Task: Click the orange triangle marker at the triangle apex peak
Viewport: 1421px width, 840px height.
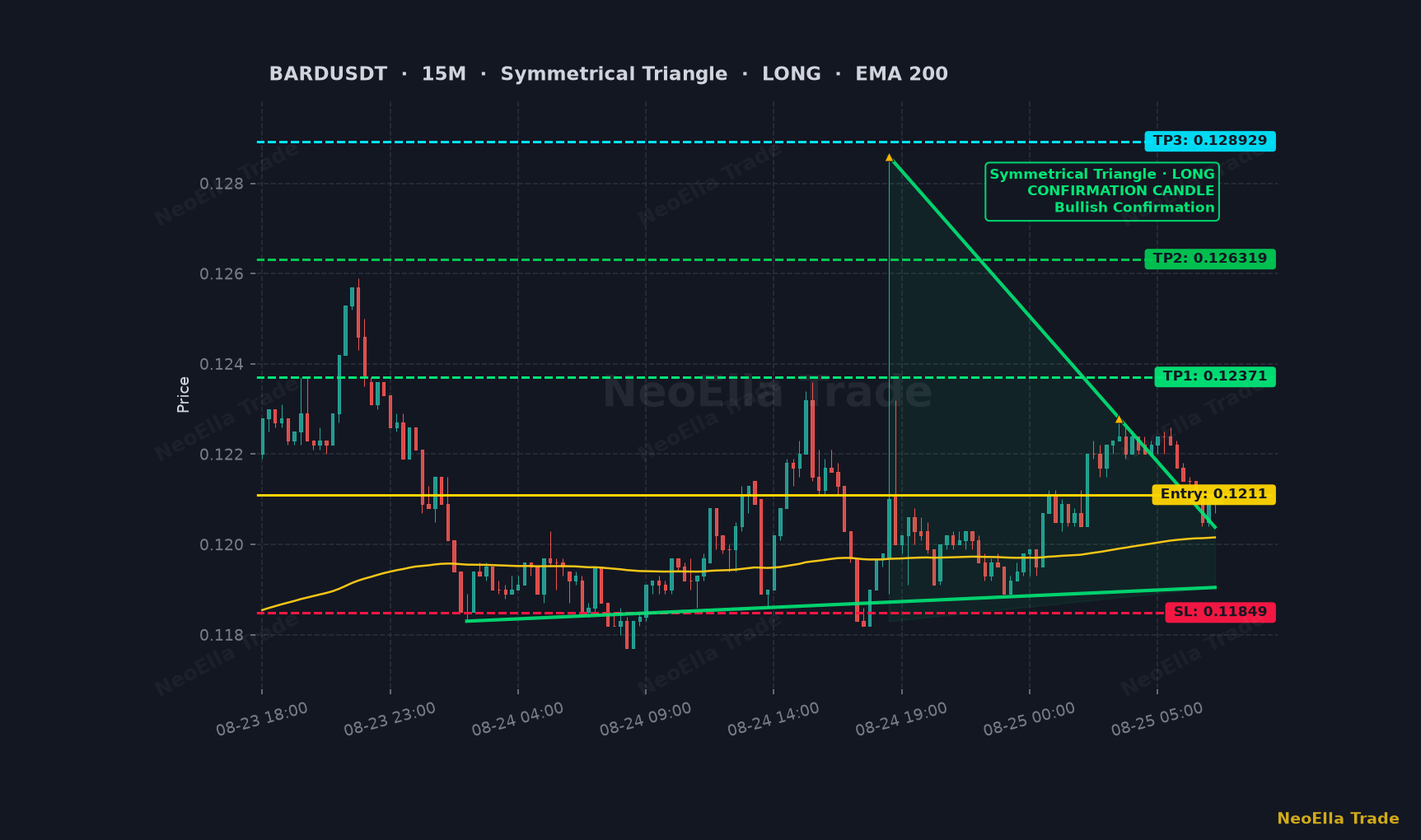Action: (889, 157)
